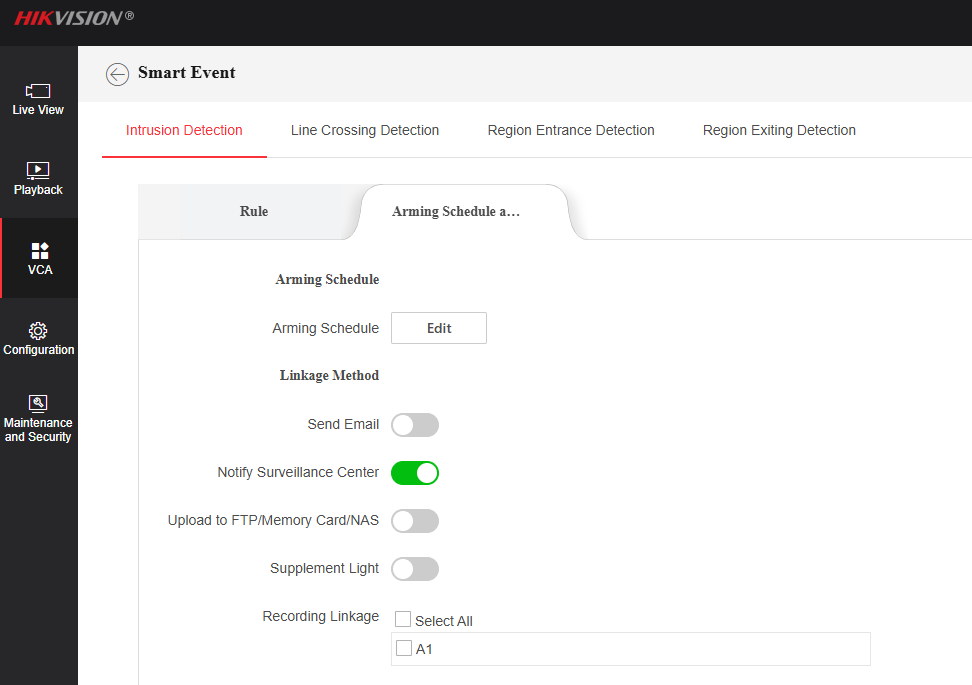
Task: Turn off Notify Surveillance Center
Action: pyautogui.click(x=414, y=473)
